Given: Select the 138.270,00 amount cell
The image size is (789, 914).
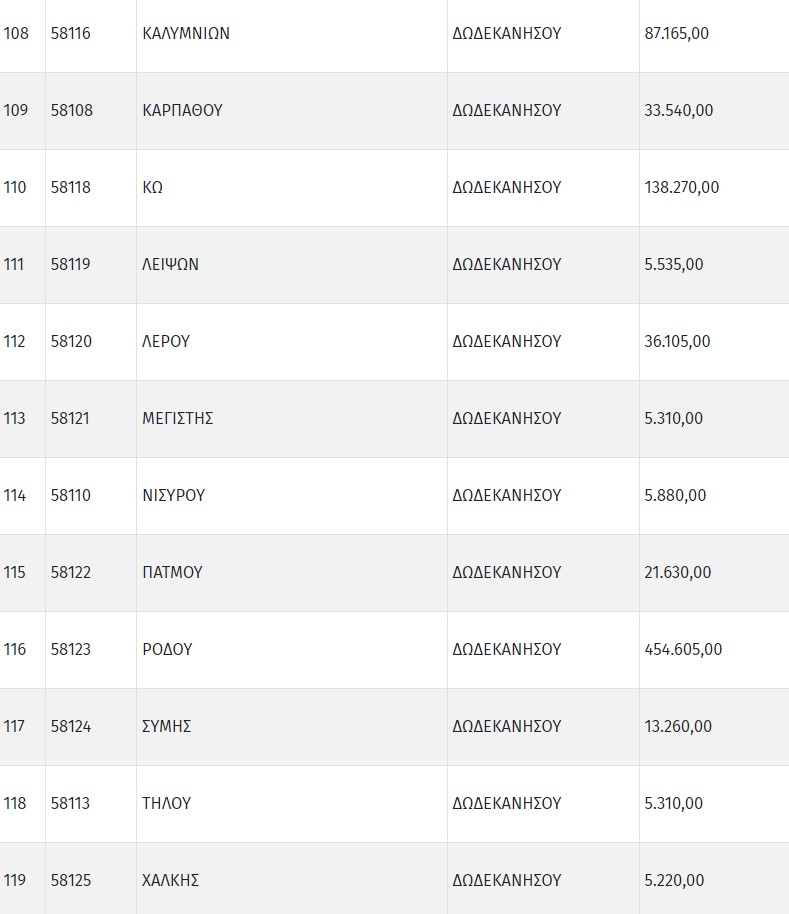Looking at the screenshot, I should 682,187.
